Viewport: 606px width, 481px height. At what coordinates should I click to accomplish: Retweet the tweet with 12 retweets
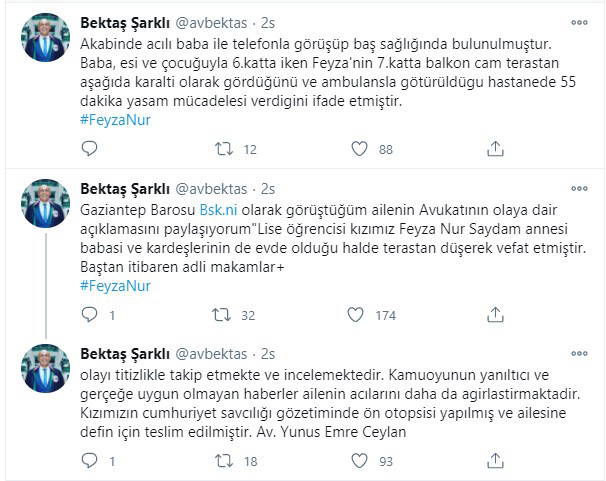(225, 149)
